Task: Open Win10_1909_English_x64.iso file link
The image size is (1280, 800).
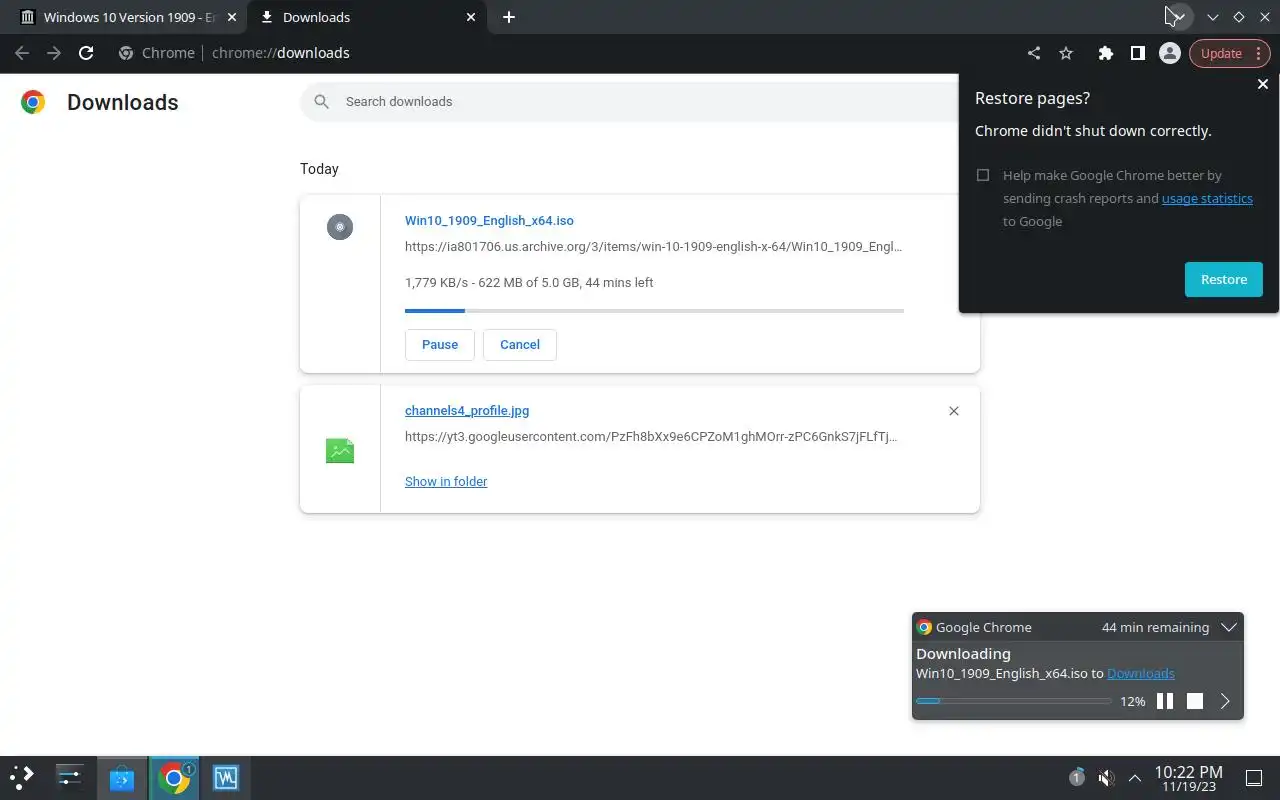Action: 489,221
